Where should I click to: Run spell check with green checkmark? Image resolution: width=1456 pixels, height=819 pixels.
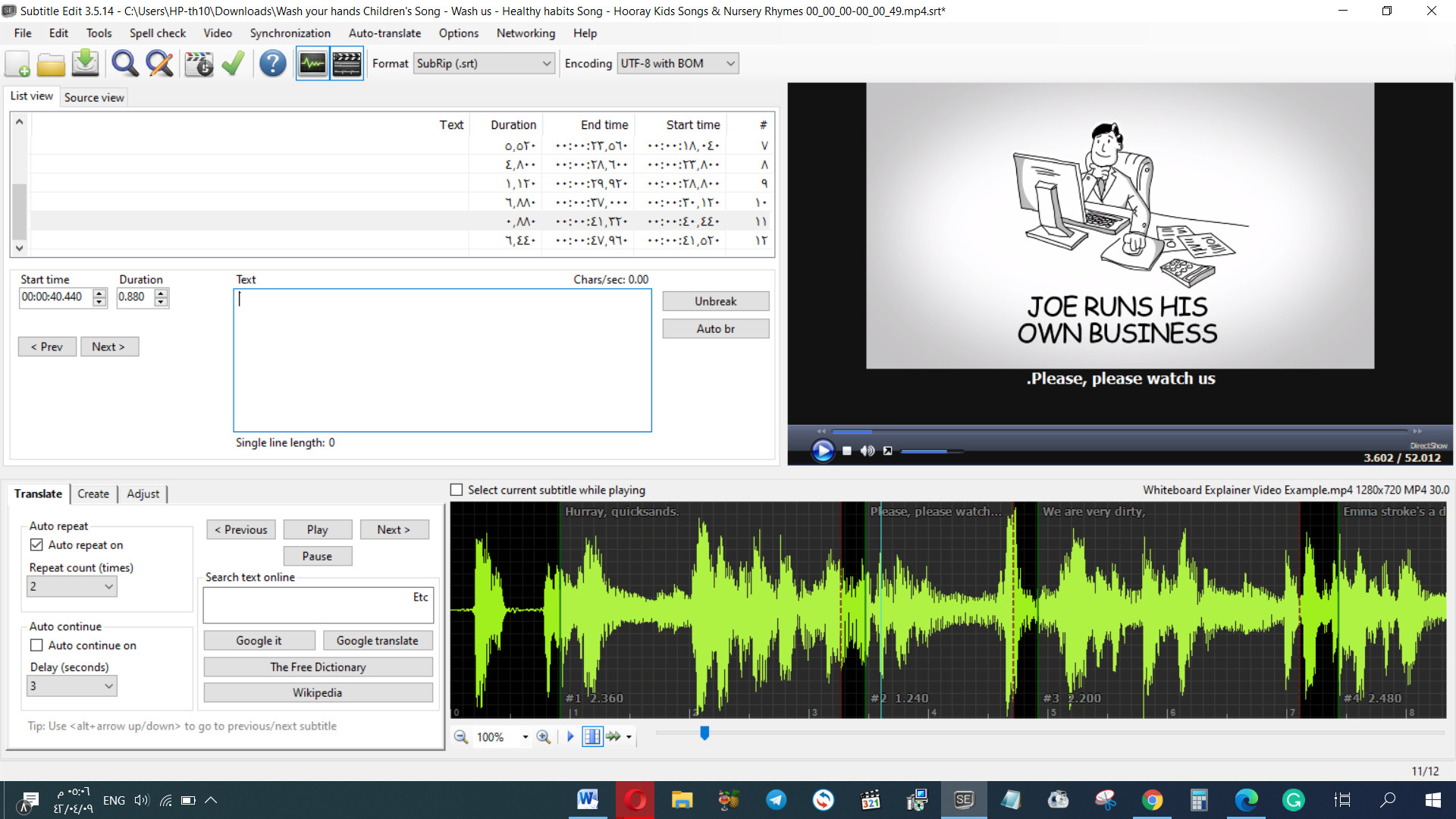pyautogui.click(x=233, y=64)
